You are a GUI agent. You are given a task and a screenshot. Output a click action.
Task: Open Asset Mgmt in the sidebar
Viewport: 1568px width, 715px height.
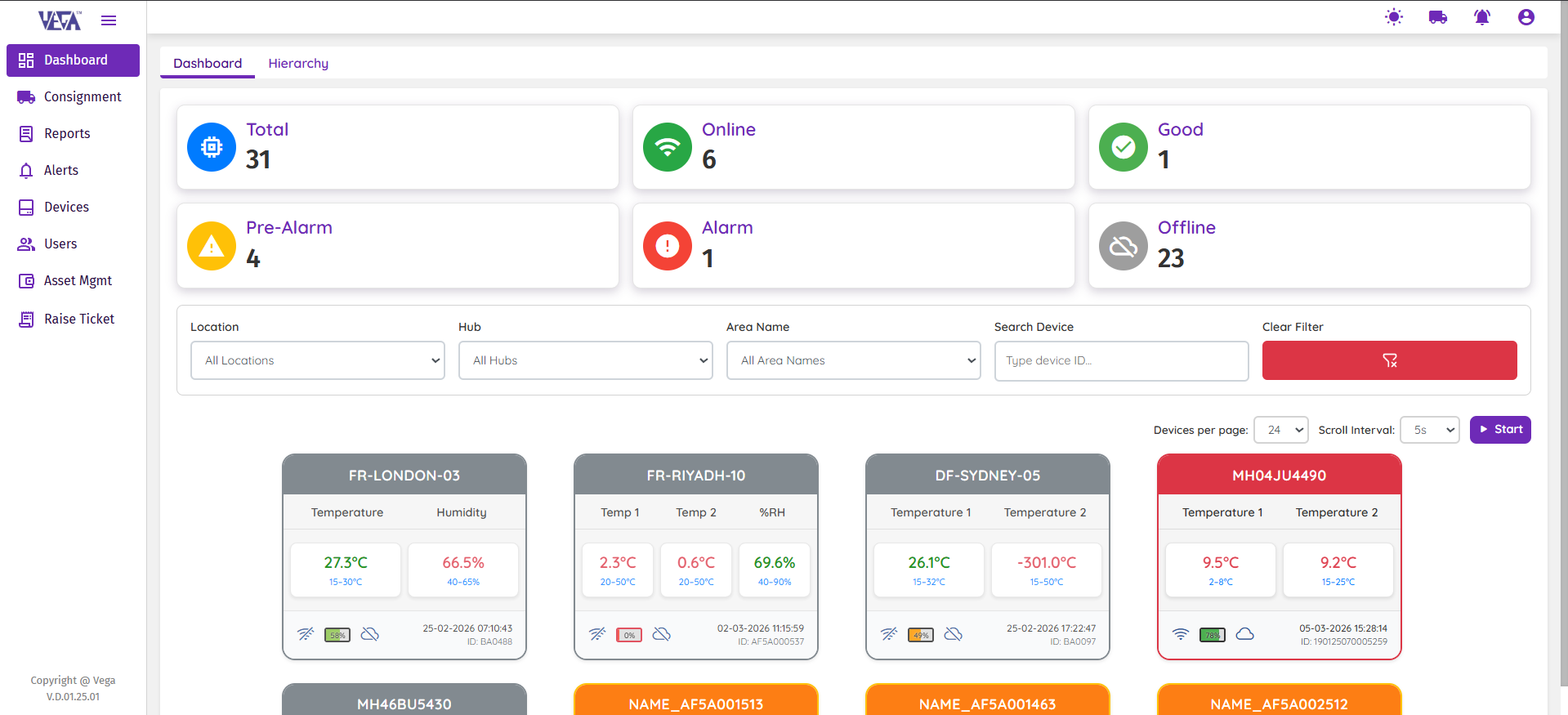click(x=73, y=281)
